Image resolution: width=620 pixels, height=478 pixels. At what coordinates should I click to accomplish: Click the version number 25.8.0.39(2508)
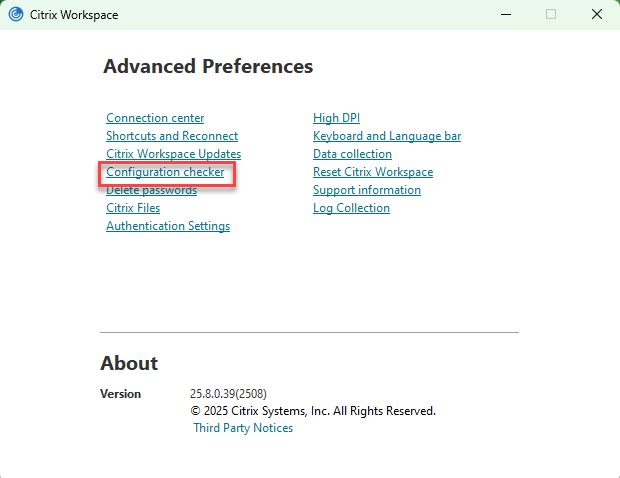tap(228, 394)
